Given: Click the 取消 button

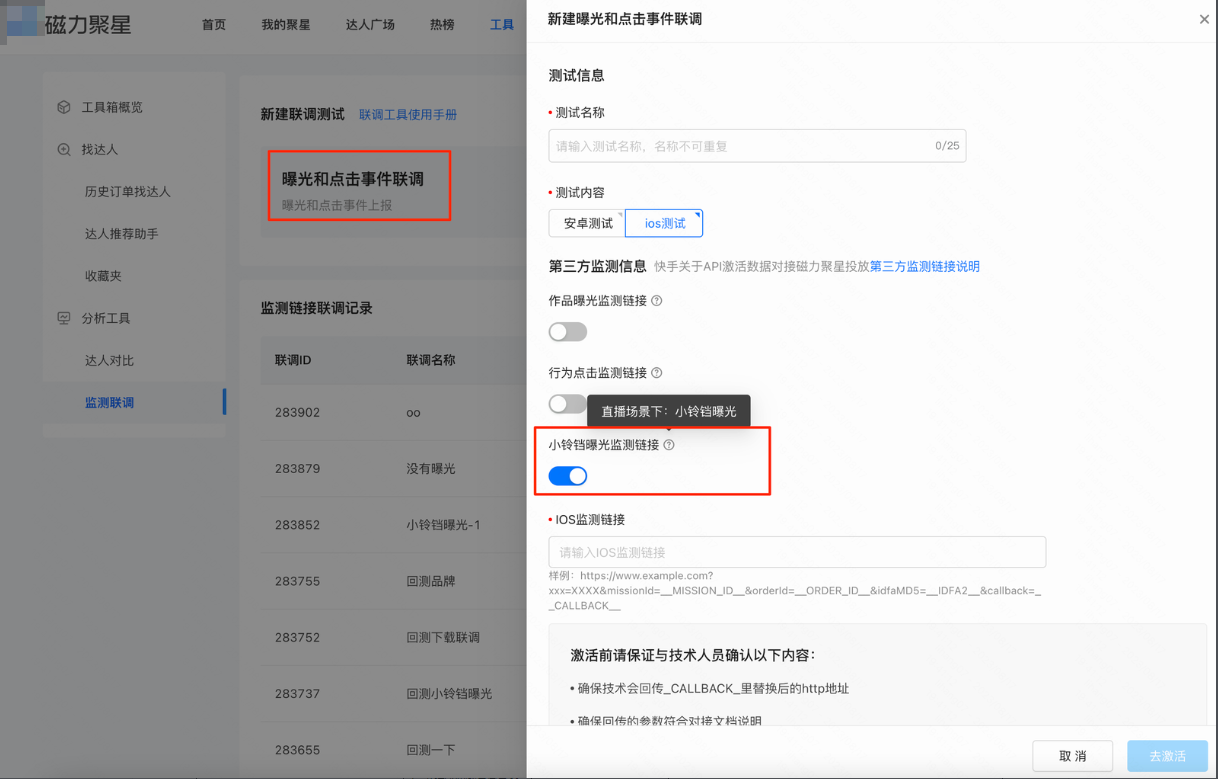Looking at the screenshot, I should tap(1073, 756).
